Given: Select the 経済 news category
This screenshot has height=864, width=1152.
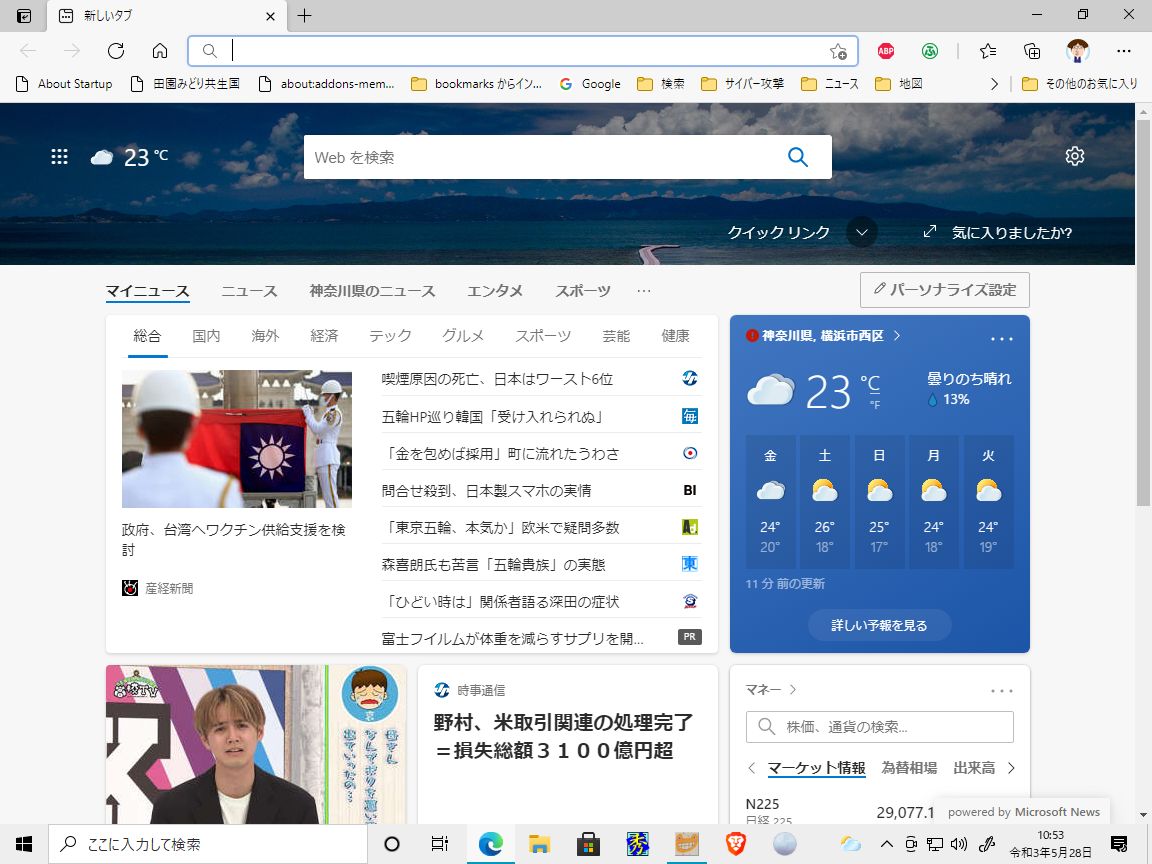Looking at the screenshot, I should click(x=324, y=336).
